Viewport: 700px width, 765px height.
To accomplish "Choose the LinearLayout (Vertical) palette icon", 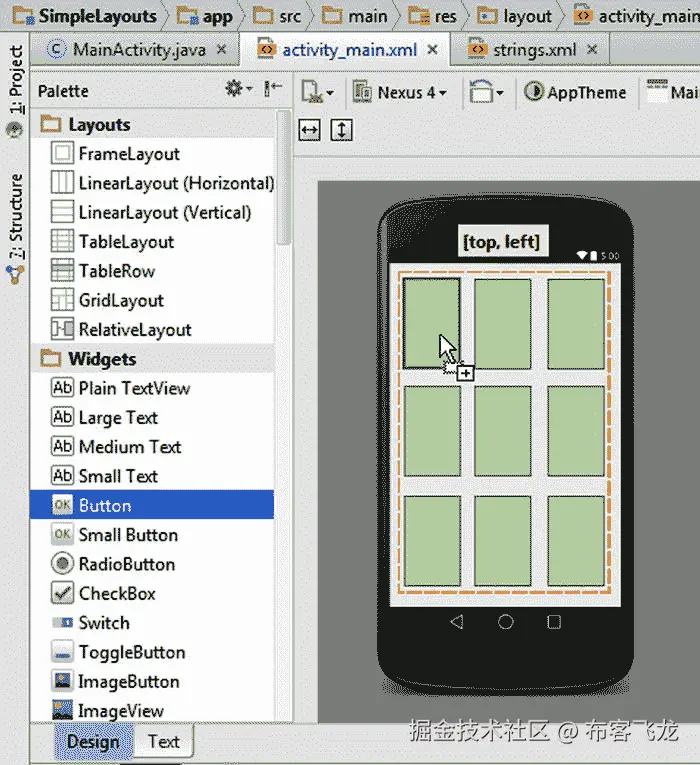I will (x=62, y=212).
